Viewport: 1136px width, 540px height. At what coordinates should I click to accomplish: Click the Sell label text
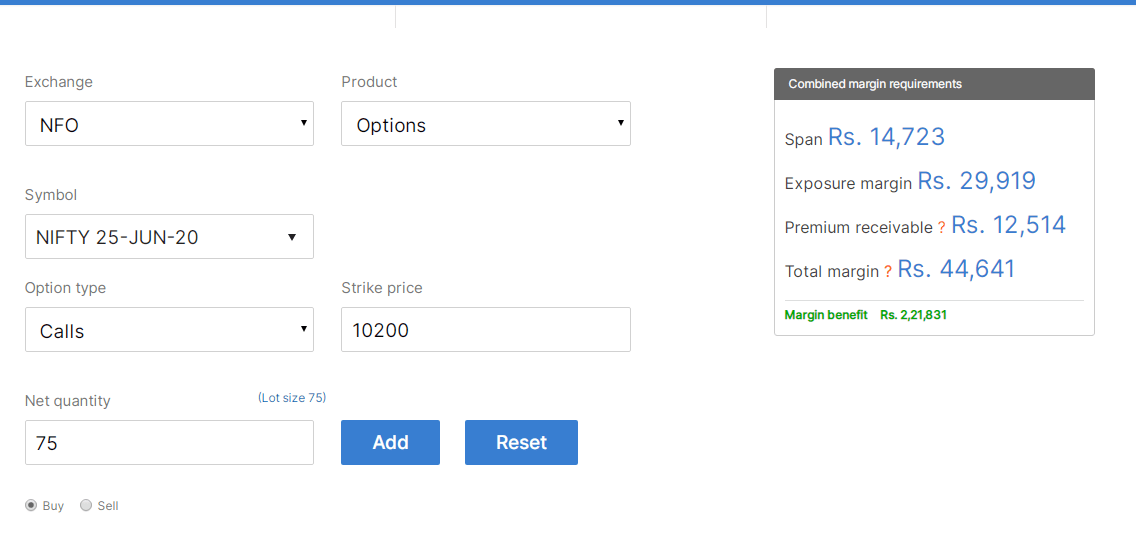click(108, 506)
